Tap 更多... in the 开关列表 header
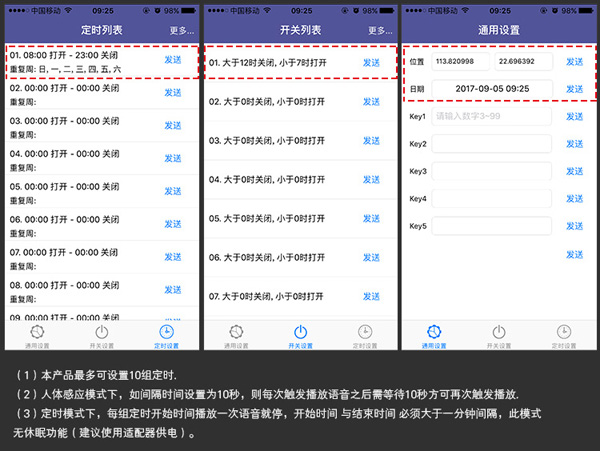The width and height of the screenshot is (600, 451). (x=380, y=30)
